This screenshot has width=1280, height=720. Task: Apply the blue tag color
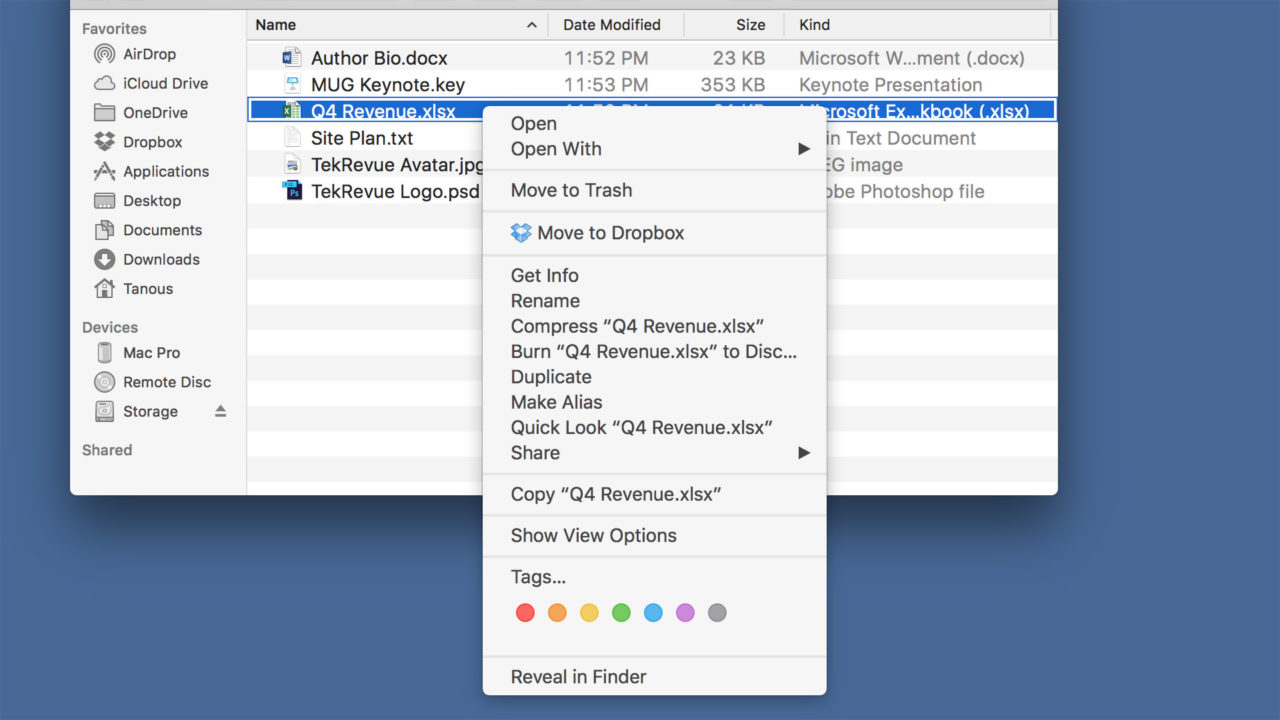tap(653, 613)
